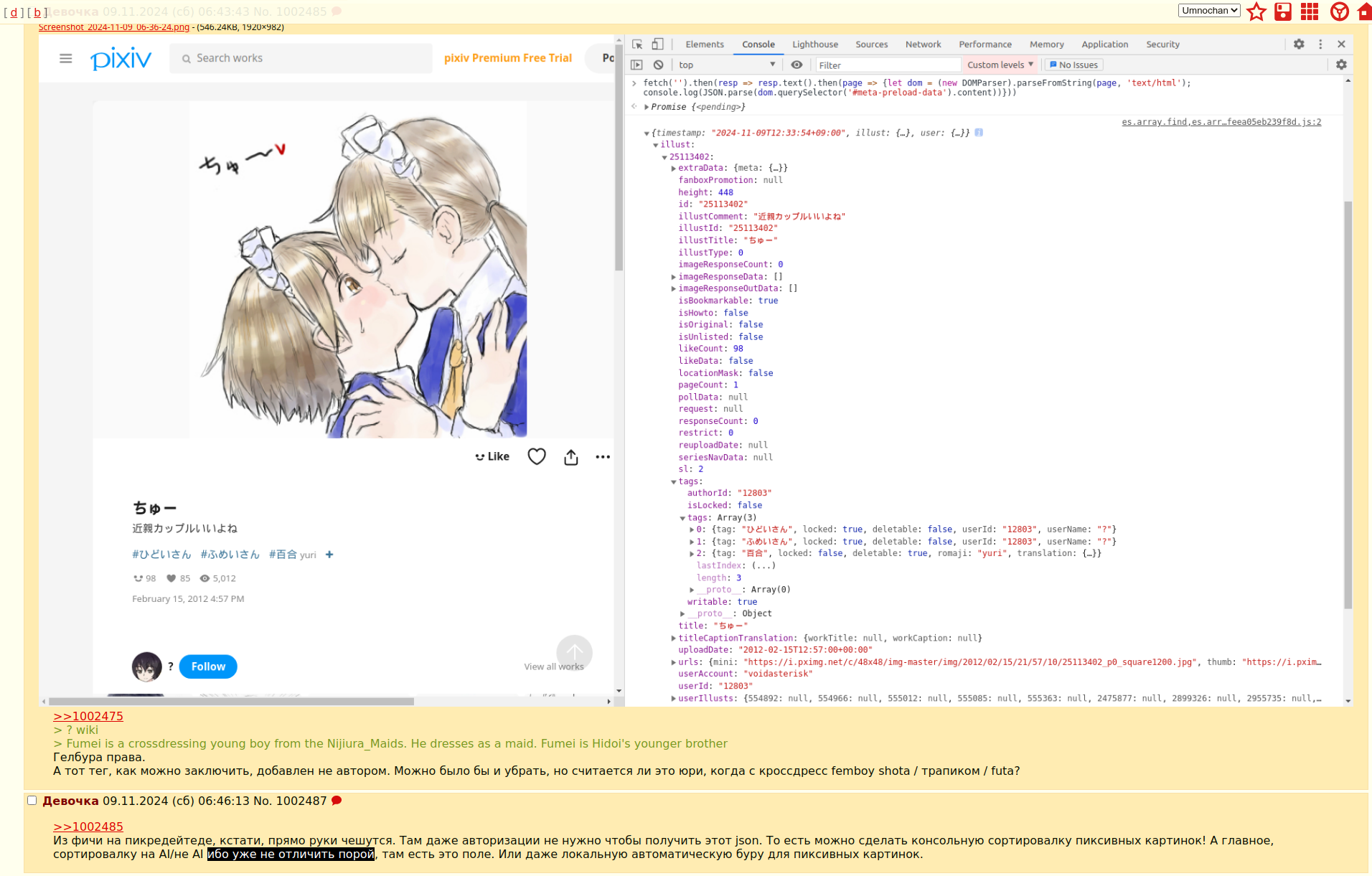This screenshot has height=876, width=1372.
Task: Click the red floppy disk save icon
Action: click(x=1282, y=11)
